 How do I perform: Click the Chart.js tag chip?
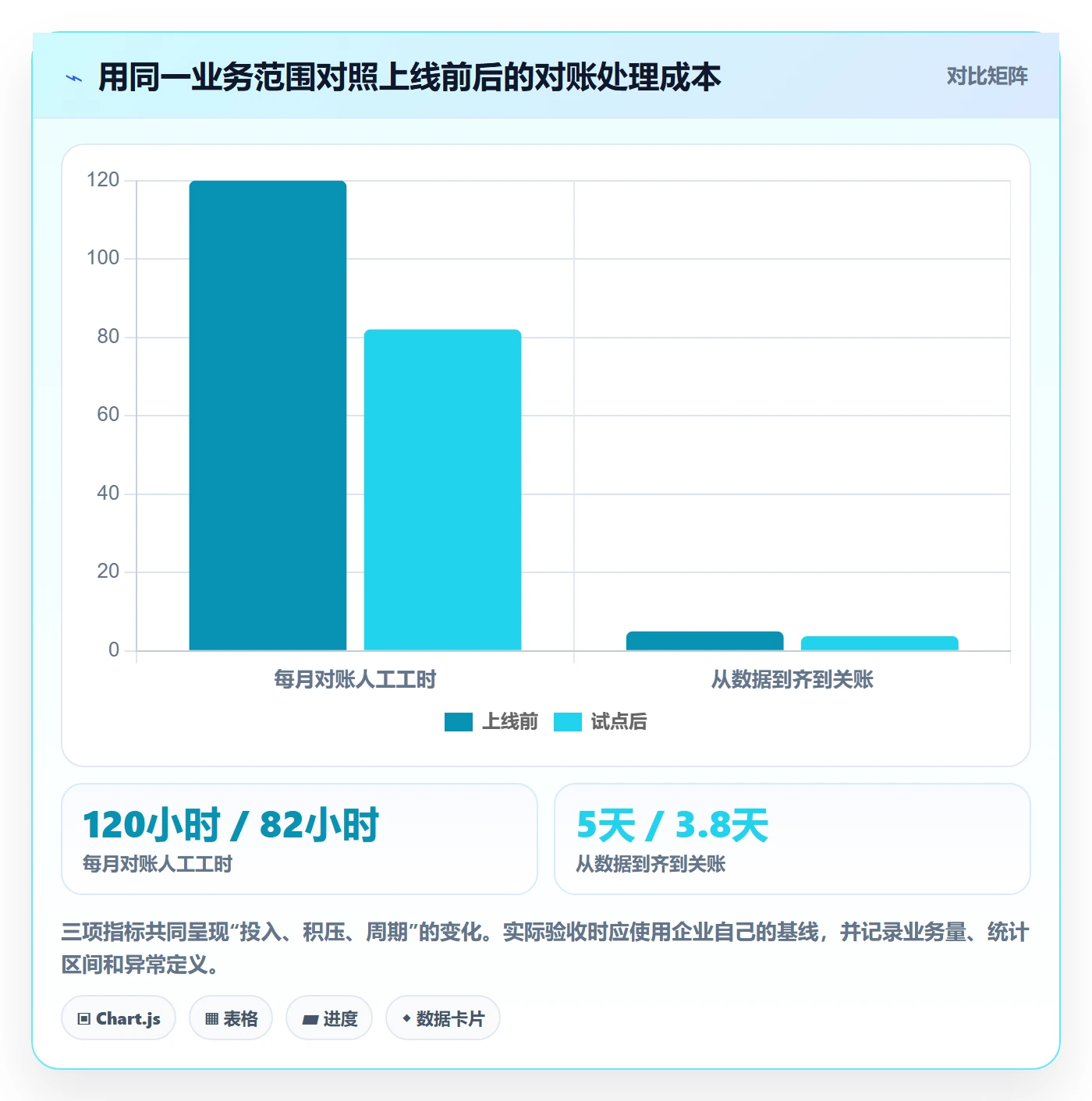click(x=119, y=1018)
